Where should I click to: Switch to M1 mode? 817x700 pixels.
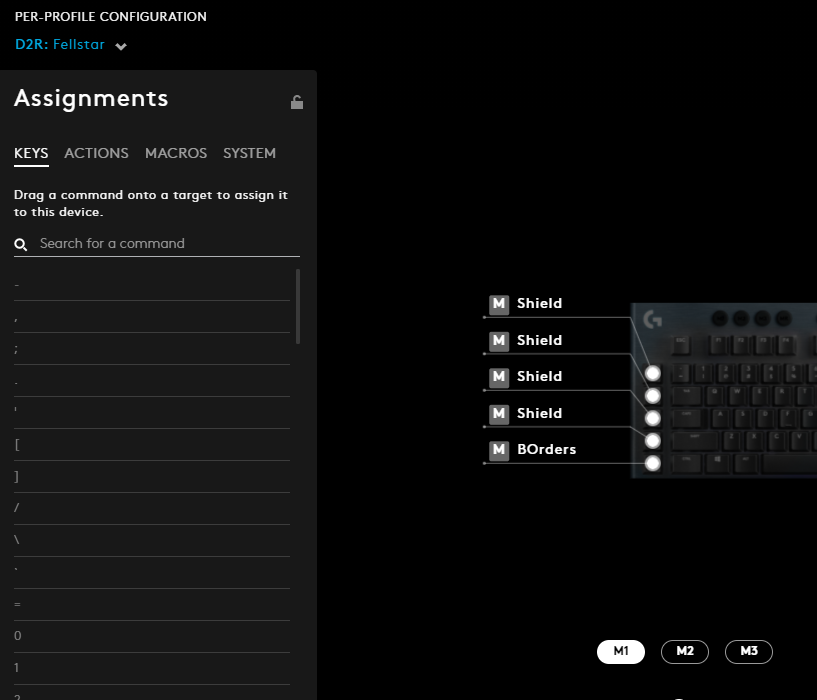(x=621, y=651)
